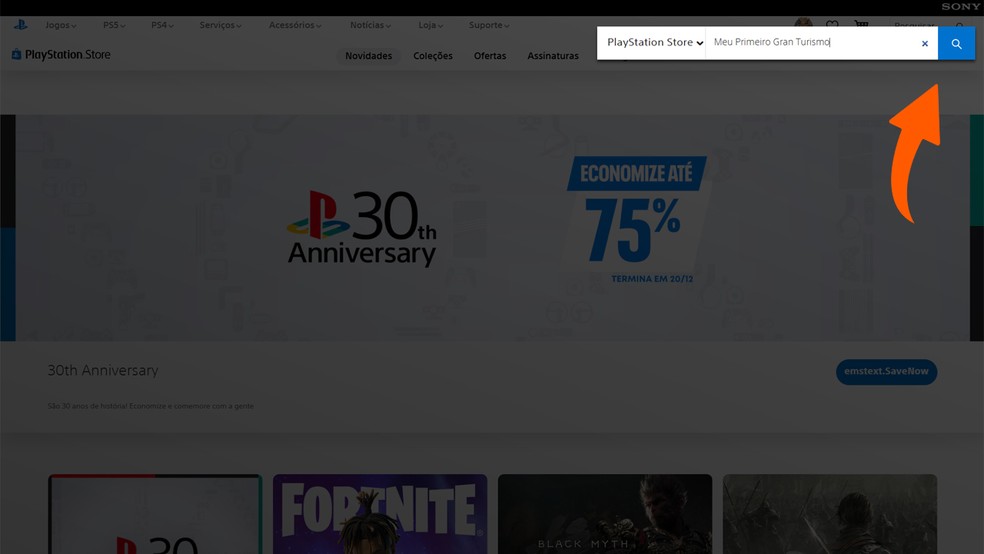Expand the PS5 menu
Image resolution: width=984 pixels, height=554 pixels.
pos(114,25)
